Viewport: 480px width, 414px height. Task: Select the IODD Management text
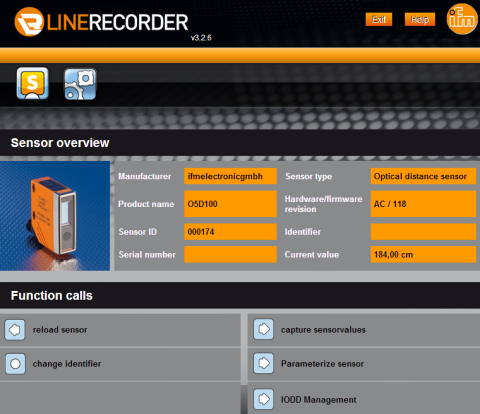point(319,399)
